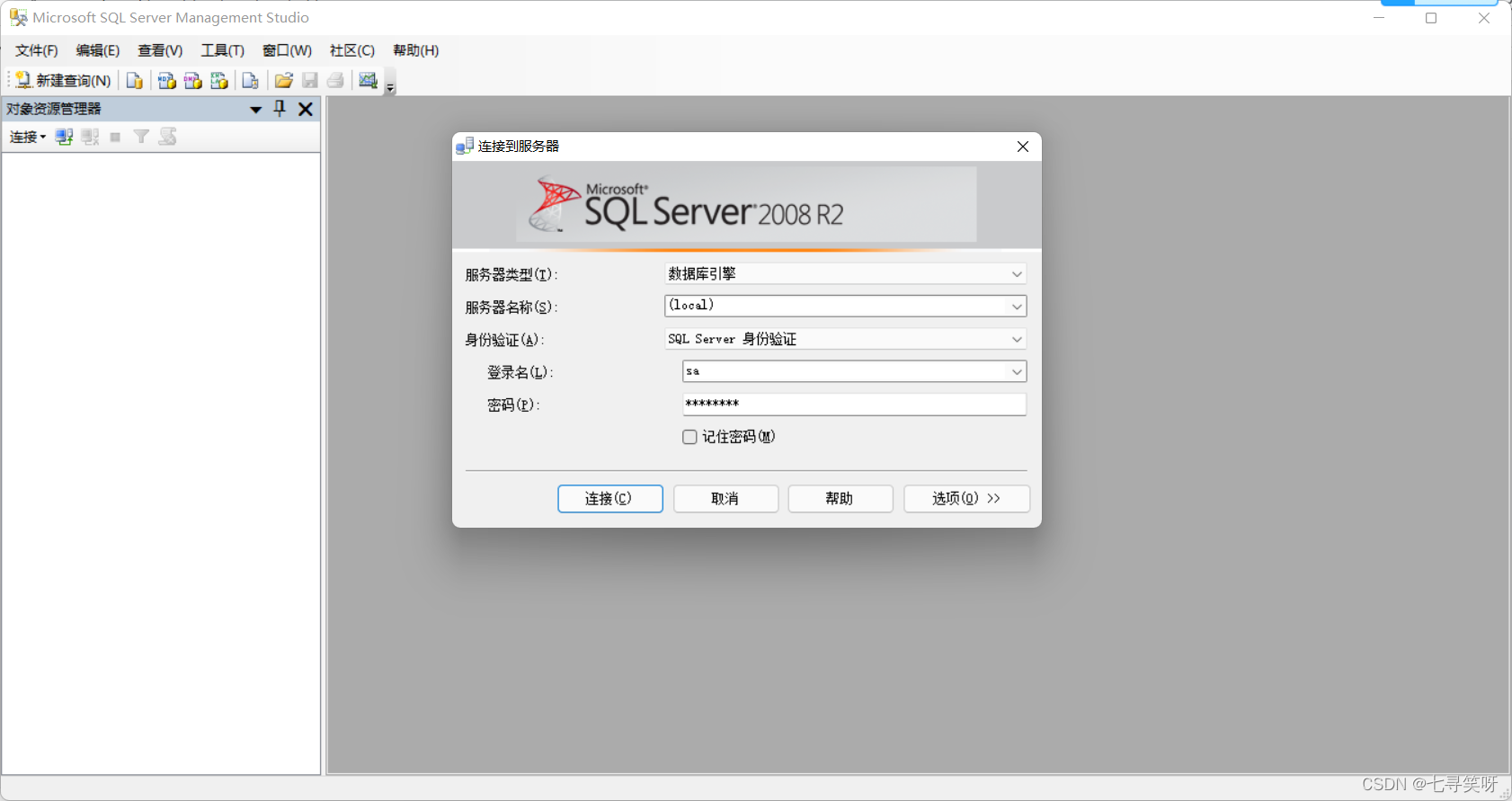The height and width of the screenshot is (801, 1512).
Task: Open the 窗口(W) menu
Action: point(288,50)
